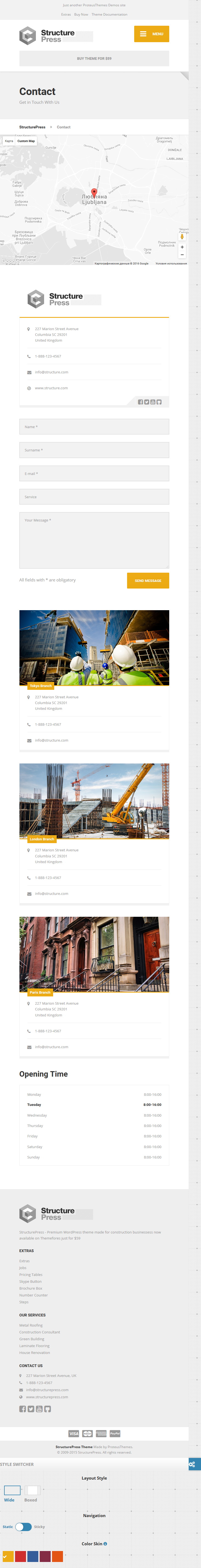Choose the yellow color skin swatch
The image size is (201, 1568).
7,1557
